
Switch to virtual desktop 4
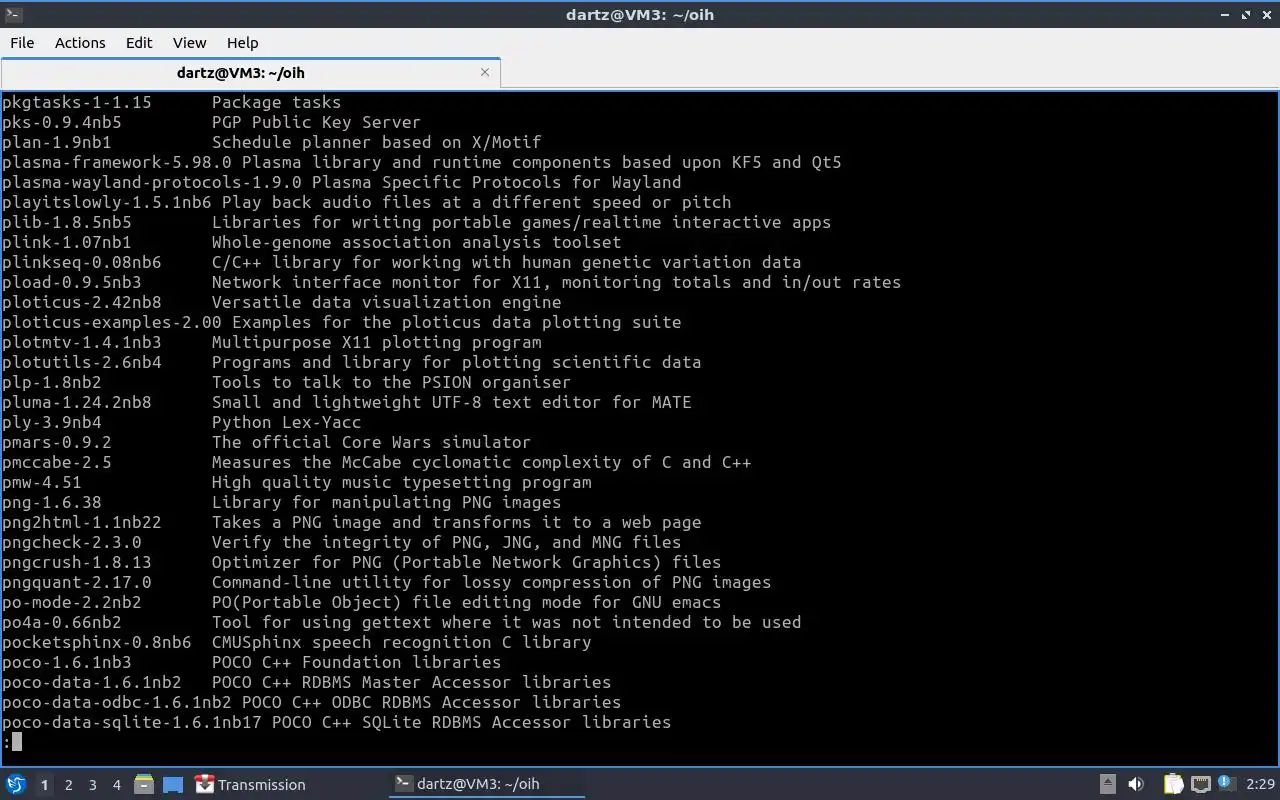pos(116,785)
